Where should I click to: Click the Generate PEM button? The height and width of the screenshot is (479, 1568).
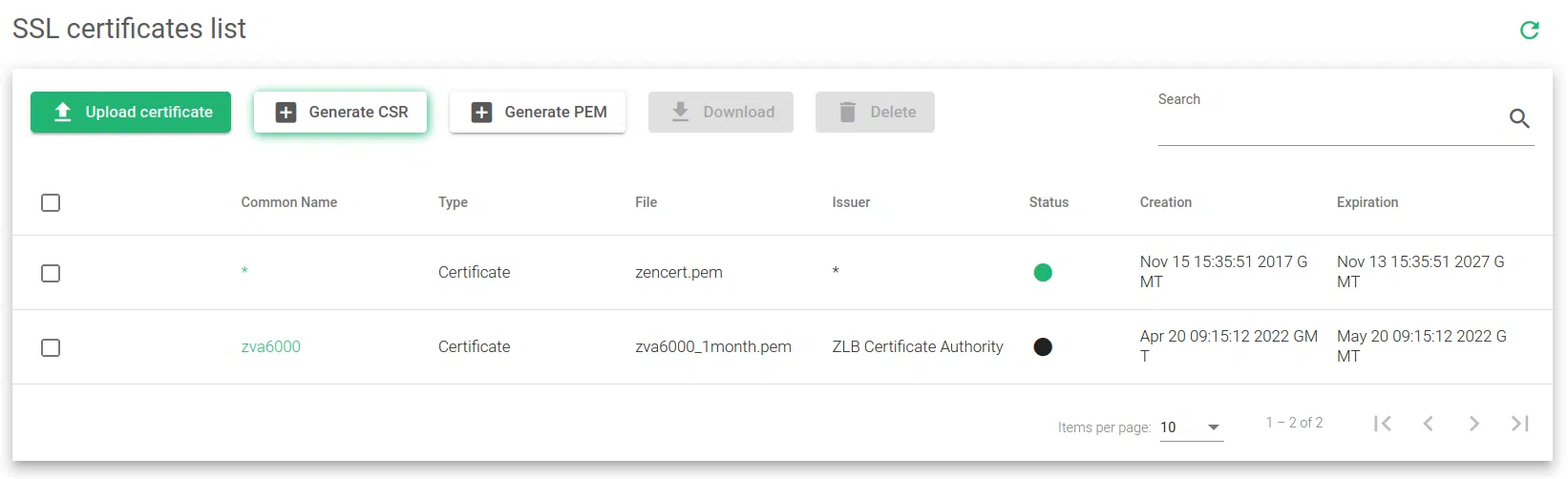coord(538,113)
